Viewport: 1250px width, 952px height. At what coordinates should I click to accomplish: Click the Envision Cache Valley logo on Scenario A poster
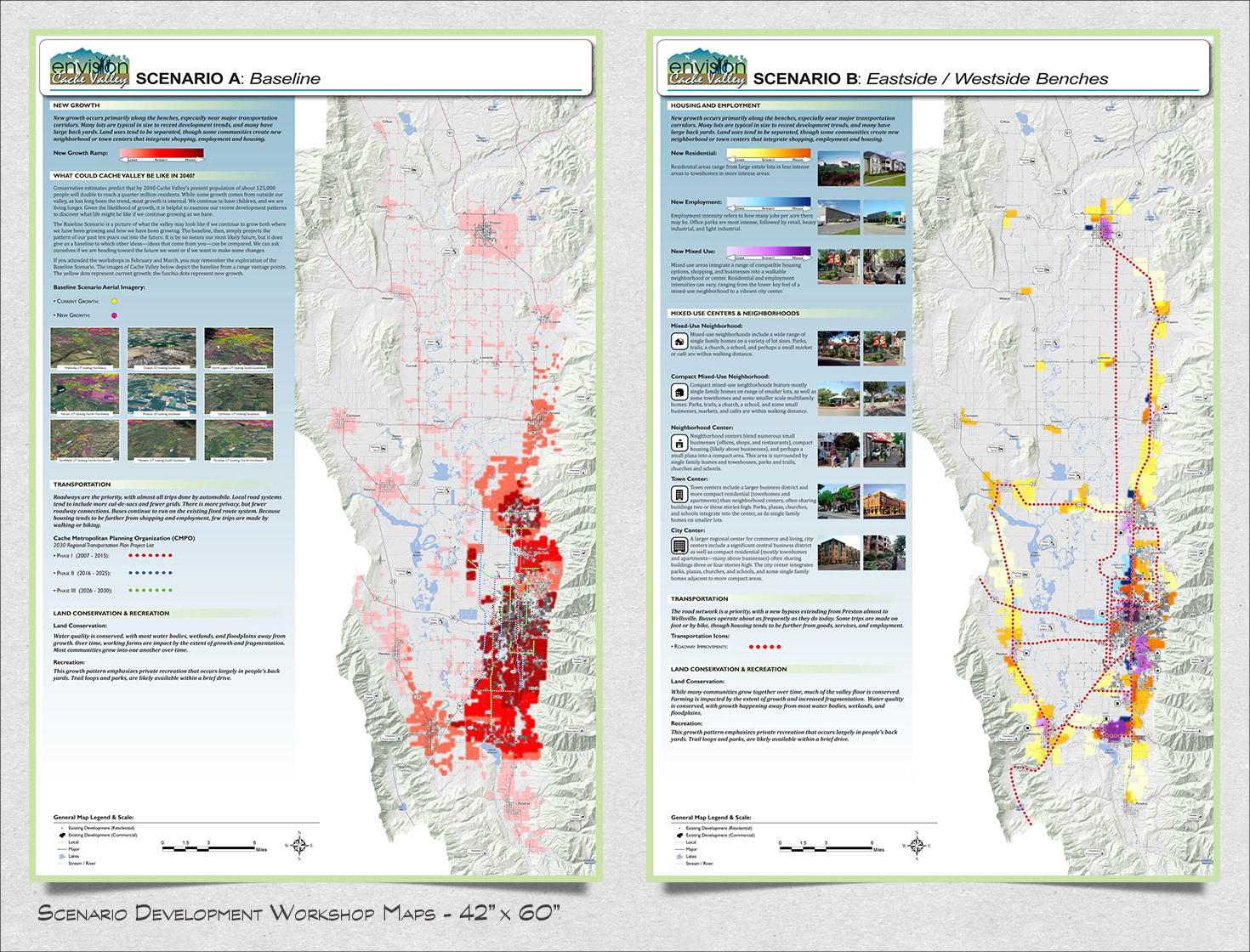89,68
